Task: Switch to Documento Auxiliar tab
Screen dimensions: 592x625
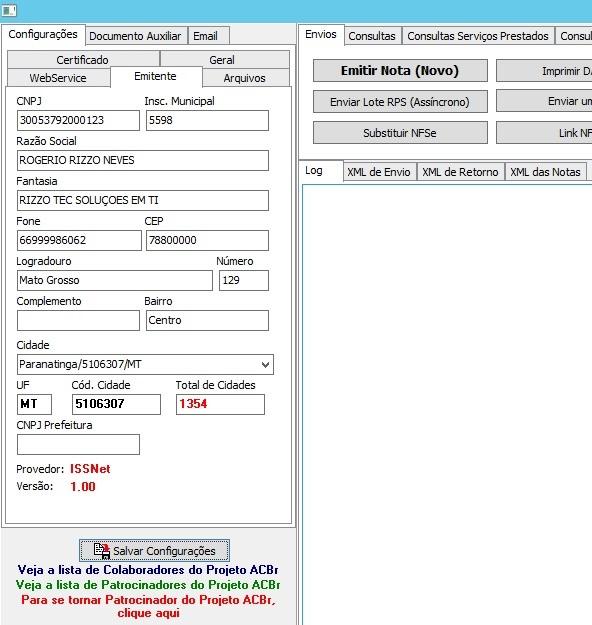Action: [136, 36]
